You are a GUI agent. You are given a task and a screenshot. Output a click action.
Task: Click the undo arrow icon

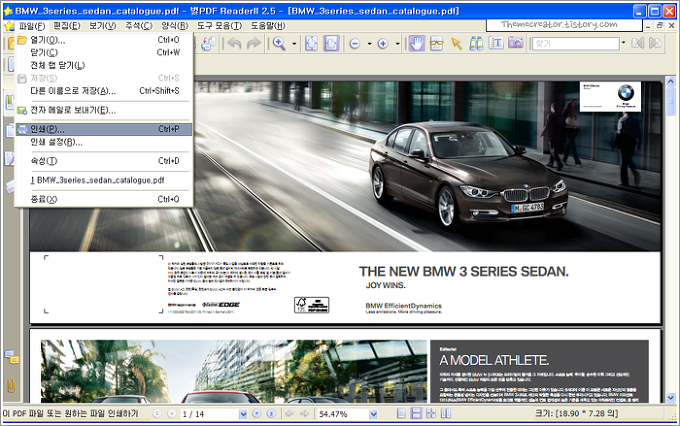[x=235, y=43]
